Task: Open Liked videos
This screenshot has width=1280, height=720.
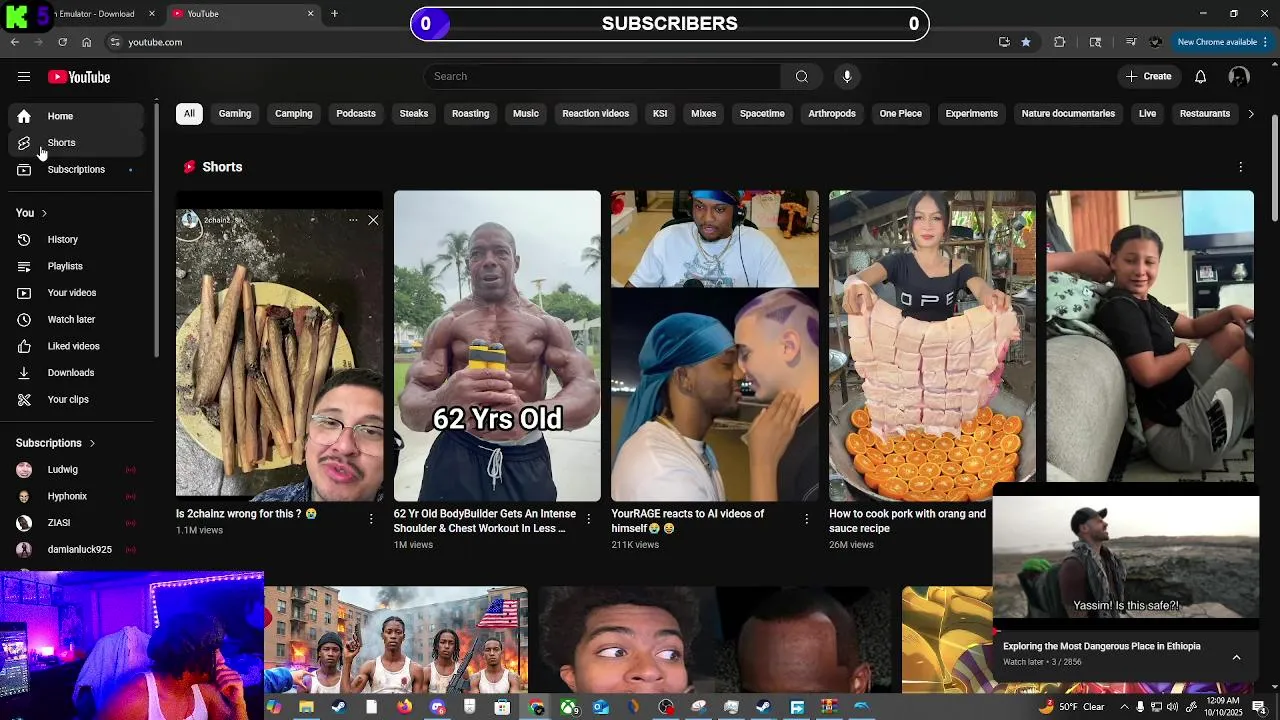Action: coord(76,346)
